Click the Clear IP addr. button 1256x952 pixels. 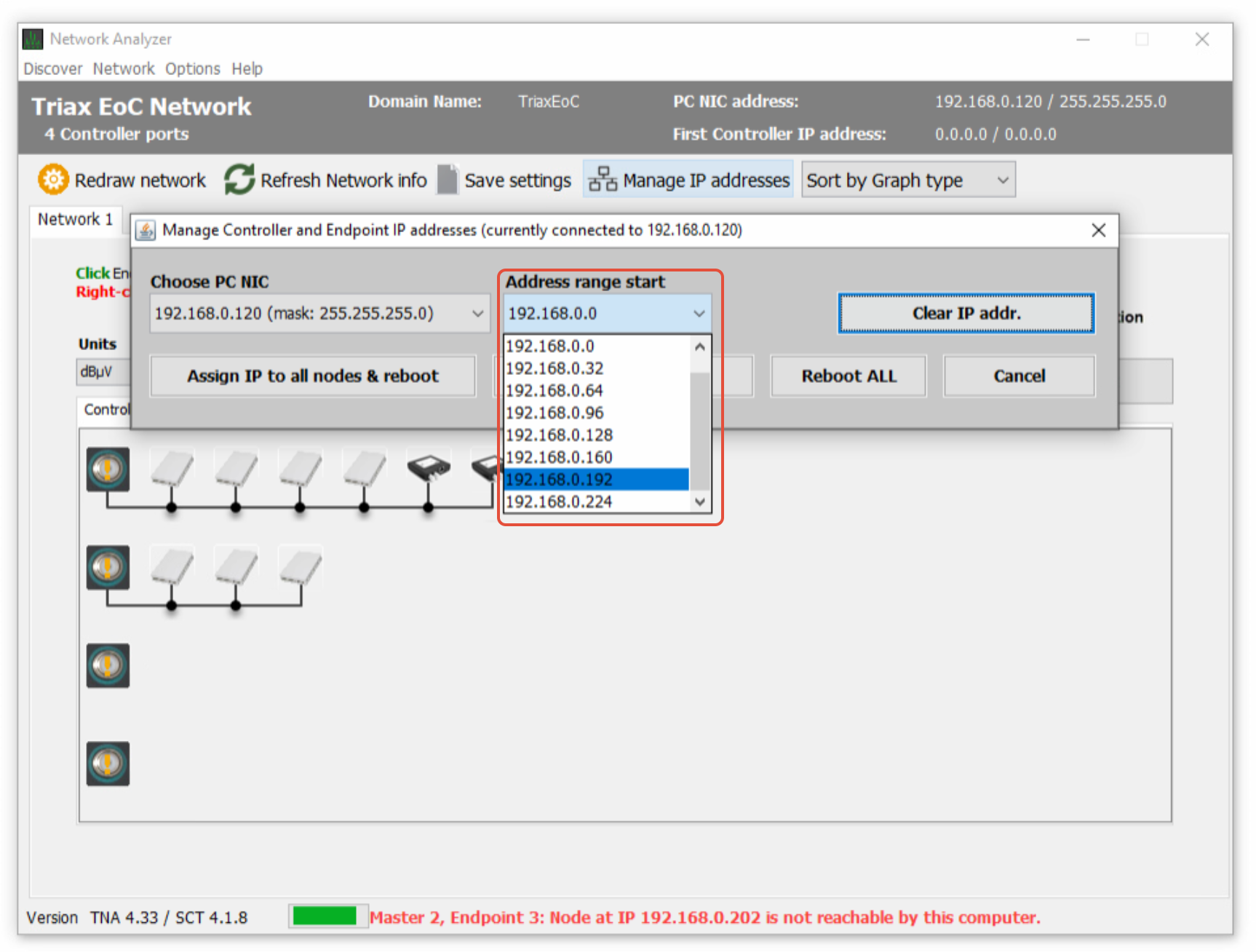tap(966, 314)
